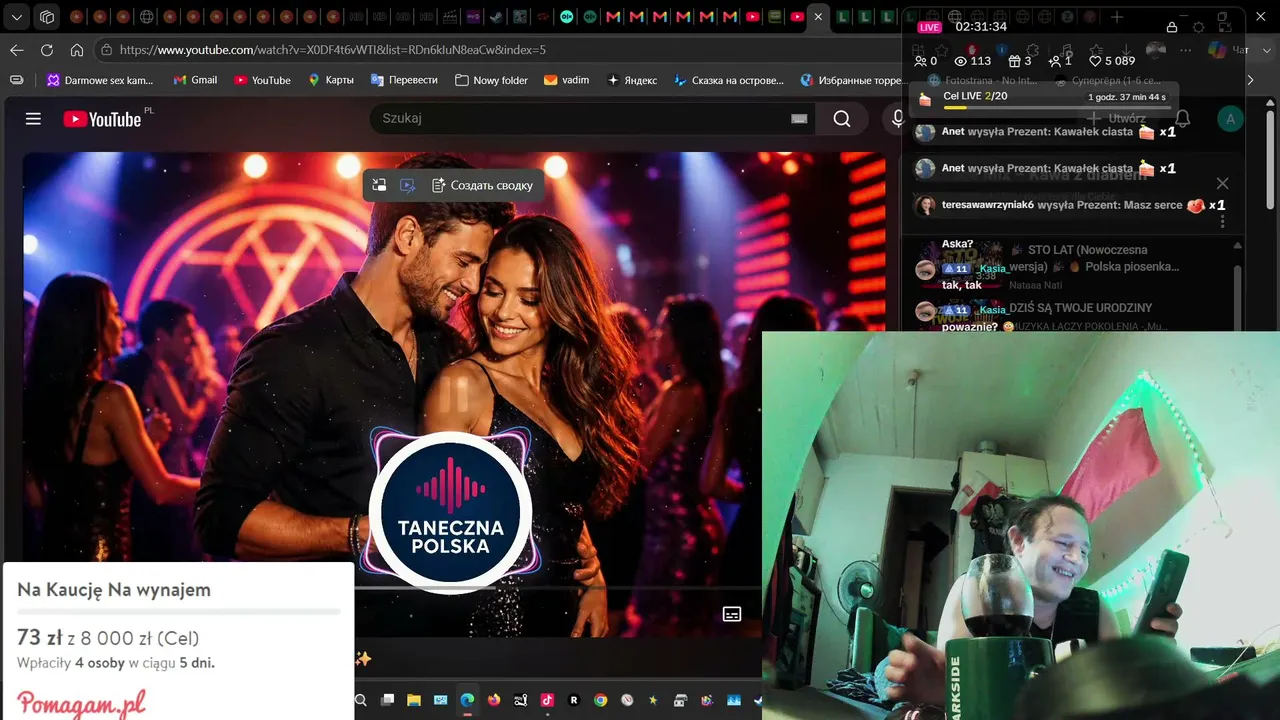Screen dimensions: 1280x720
Task: Open a new browser tab
Action: click(1116, 17)
